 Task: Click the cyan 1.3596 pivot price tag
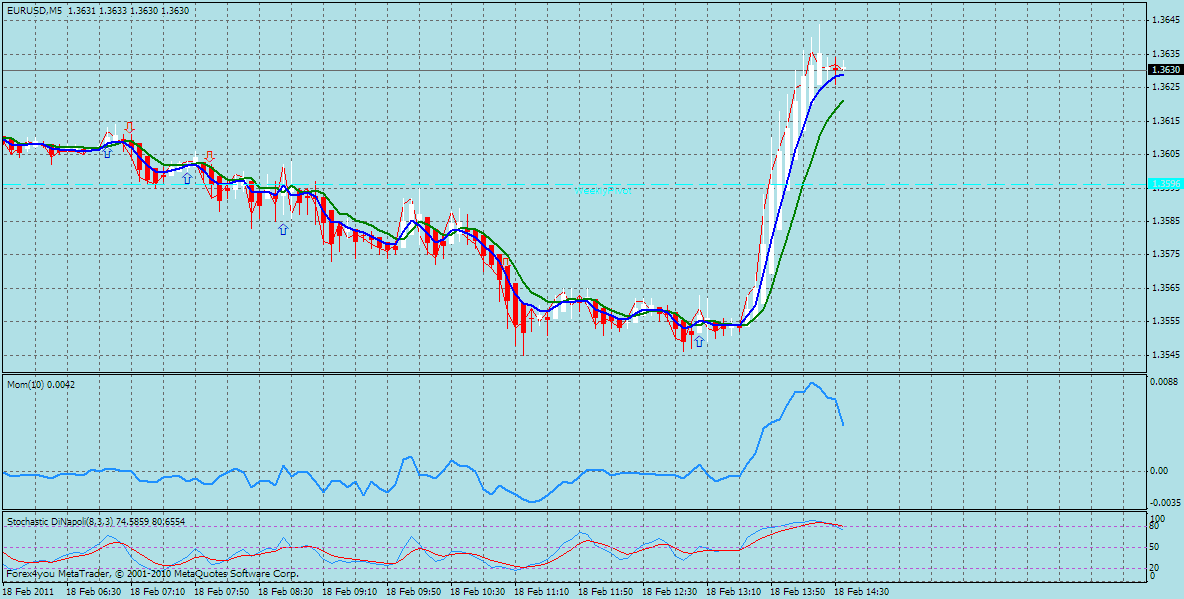1164,184
